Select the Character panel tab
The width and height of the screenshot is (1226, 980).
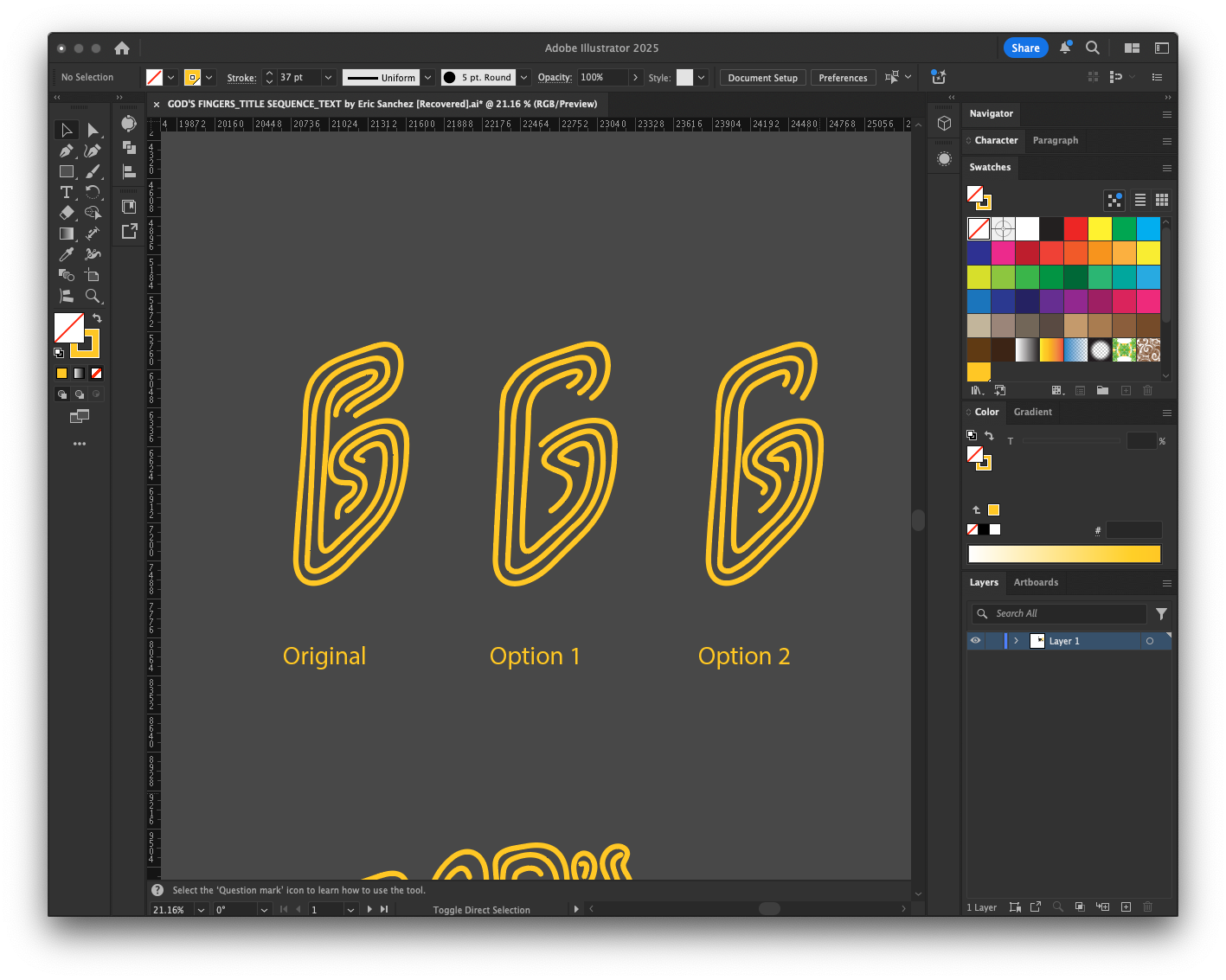click(x=996, y=140)
